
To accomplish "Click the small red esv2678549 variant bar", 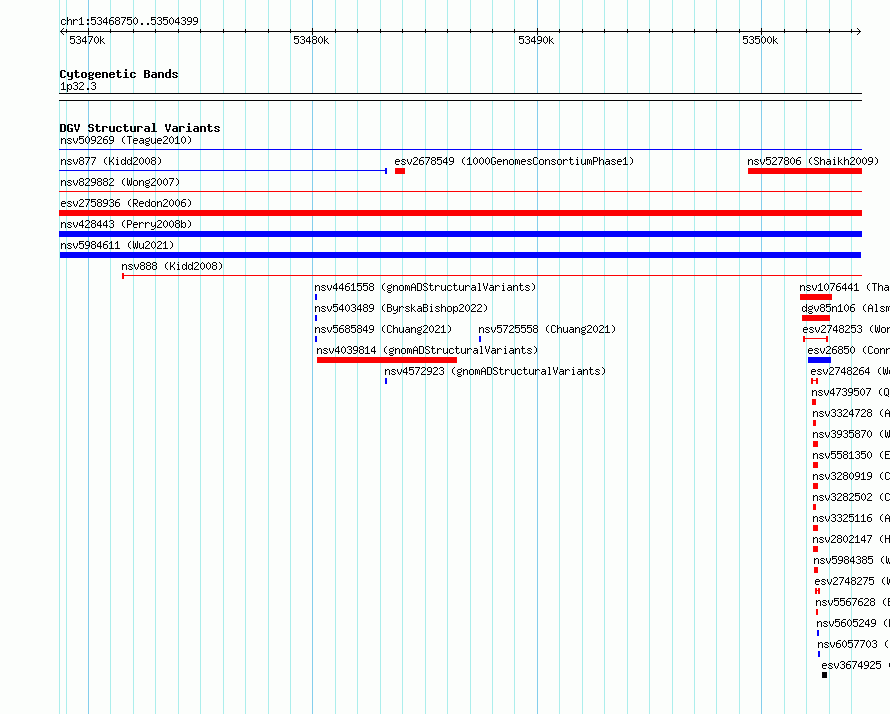I will pos(400,171).
